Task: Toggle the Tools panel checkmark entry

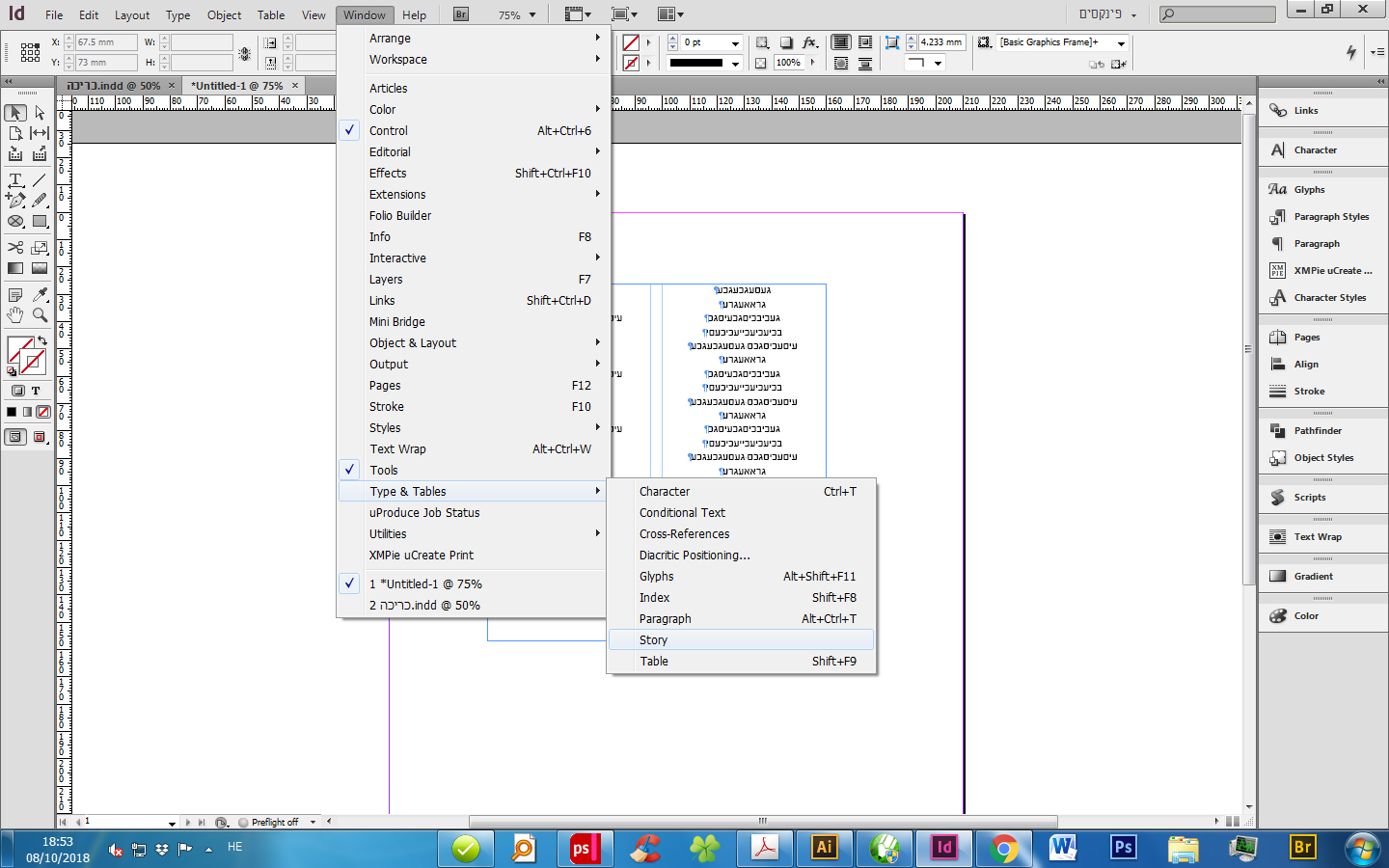Action: pos(384,471)
